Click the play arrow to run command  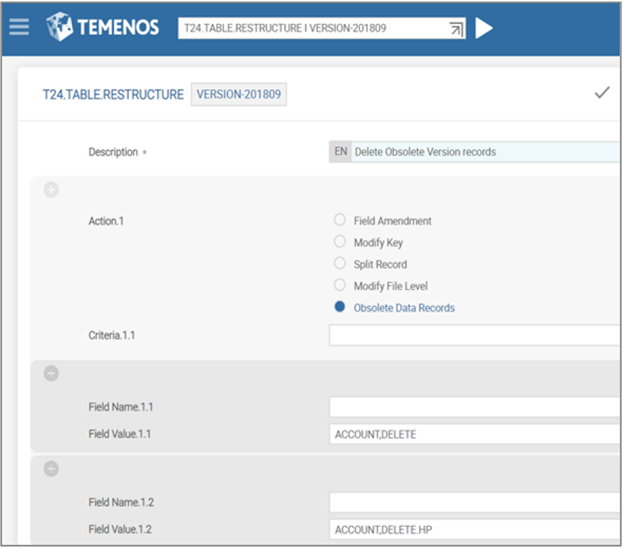tap(484, 28)
